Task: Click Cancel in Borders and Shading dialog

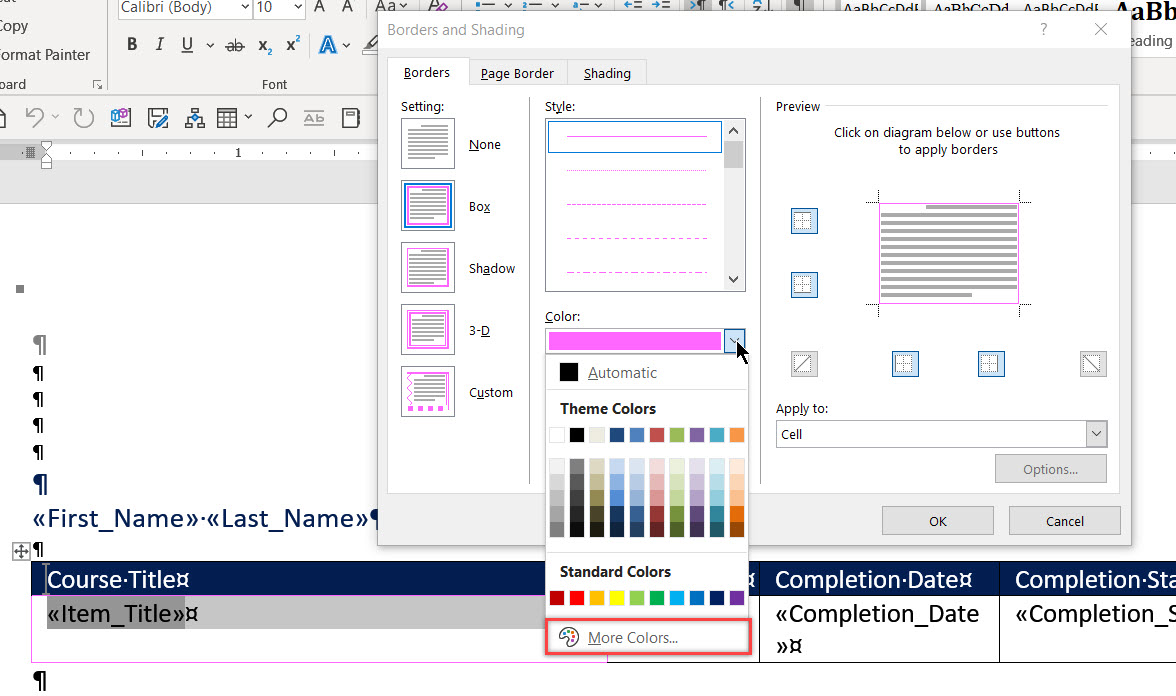Action: [1064, 520]
